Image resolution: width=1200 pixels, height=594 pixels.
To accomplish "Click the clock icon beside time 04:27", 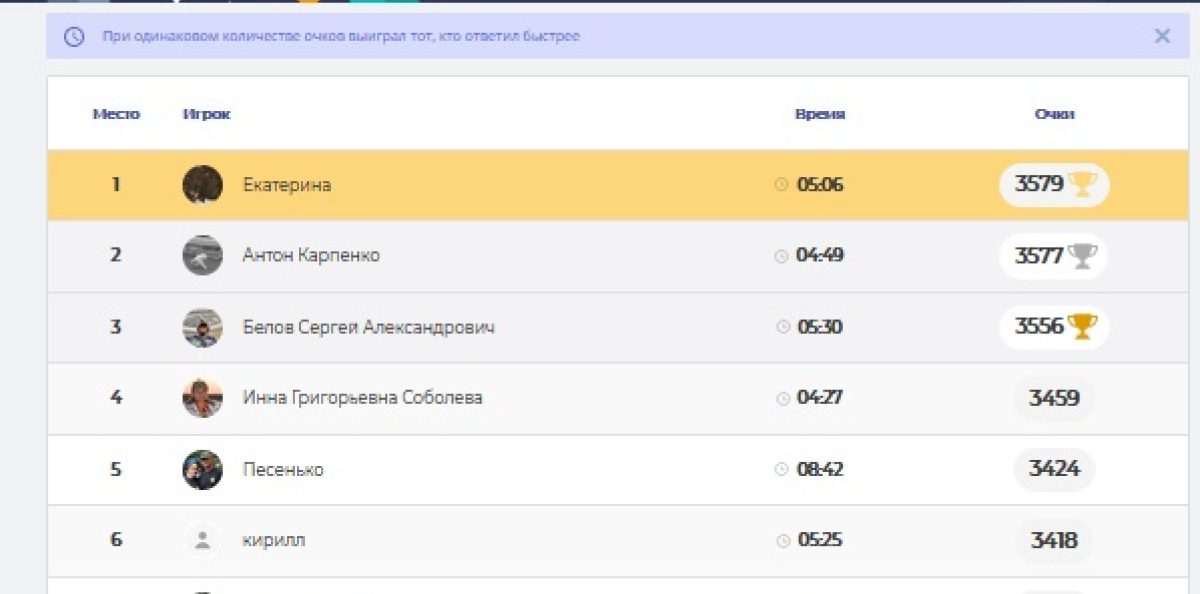I will pyautogui.click(x=783, y=398).
